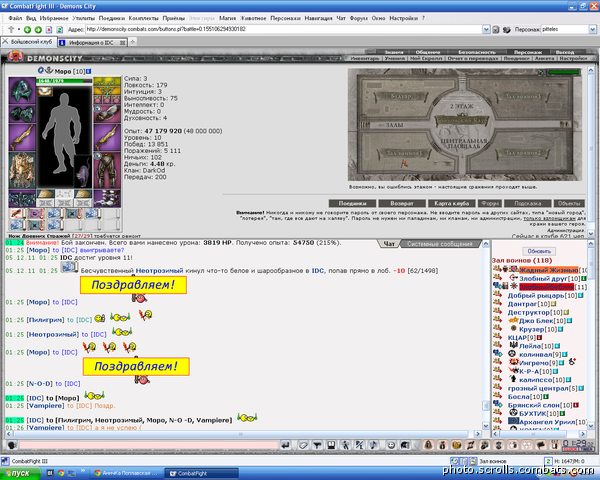Click the save floppy icon in chat bar
Image resolution: width=600 pixels, height=480 pixels.
331,445
